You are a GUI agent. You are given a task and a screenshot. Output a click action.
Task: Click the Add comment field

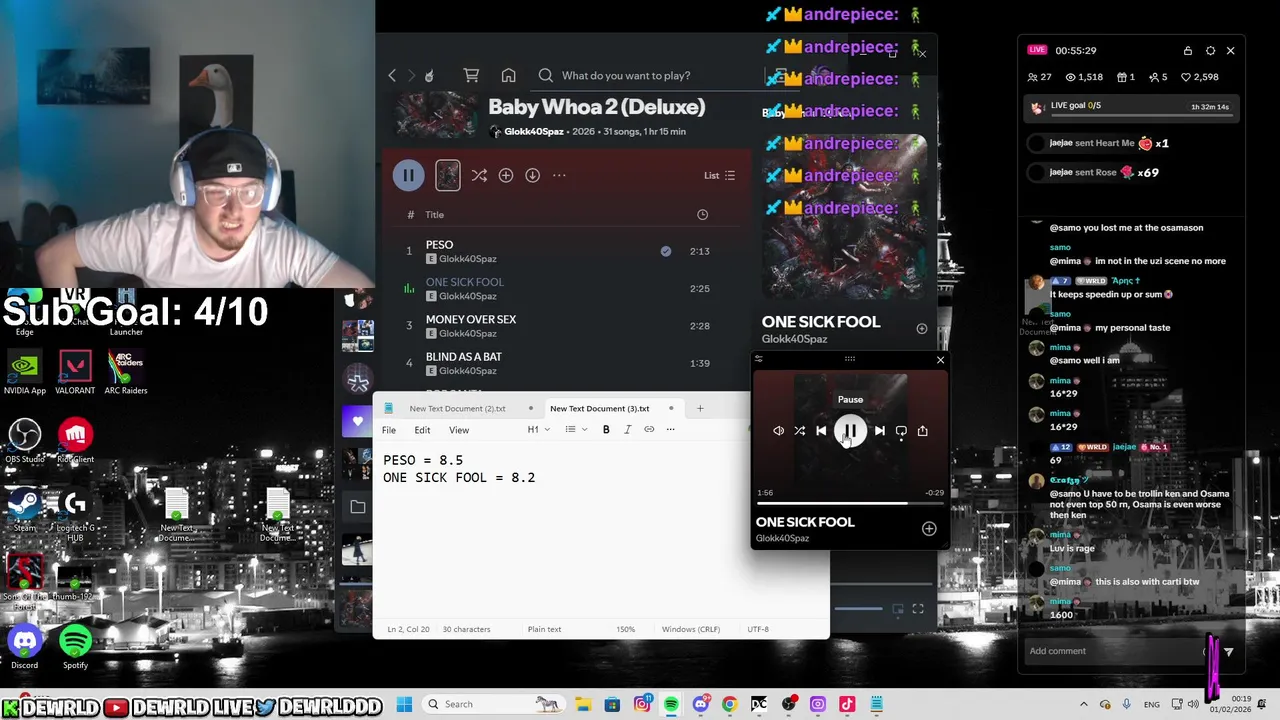click(1112, 651)
